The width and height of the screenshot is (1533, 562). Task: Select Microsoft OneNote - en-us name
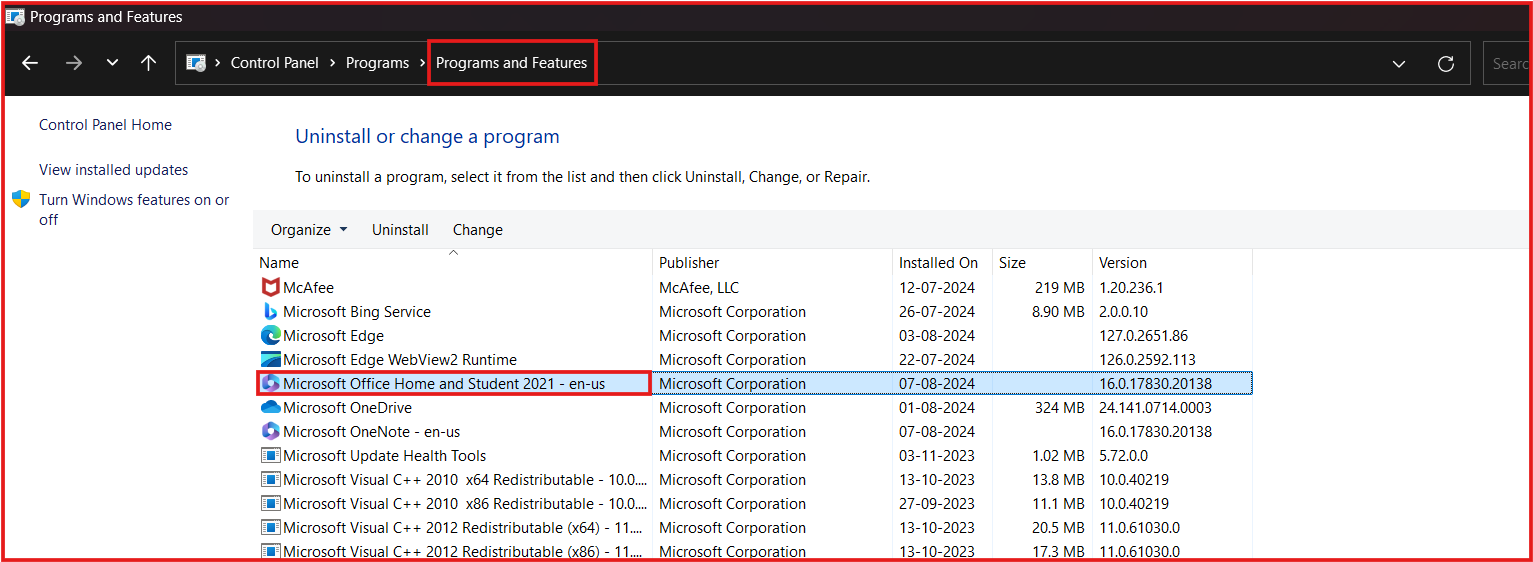pyautogui.click(x=372, y=432)
